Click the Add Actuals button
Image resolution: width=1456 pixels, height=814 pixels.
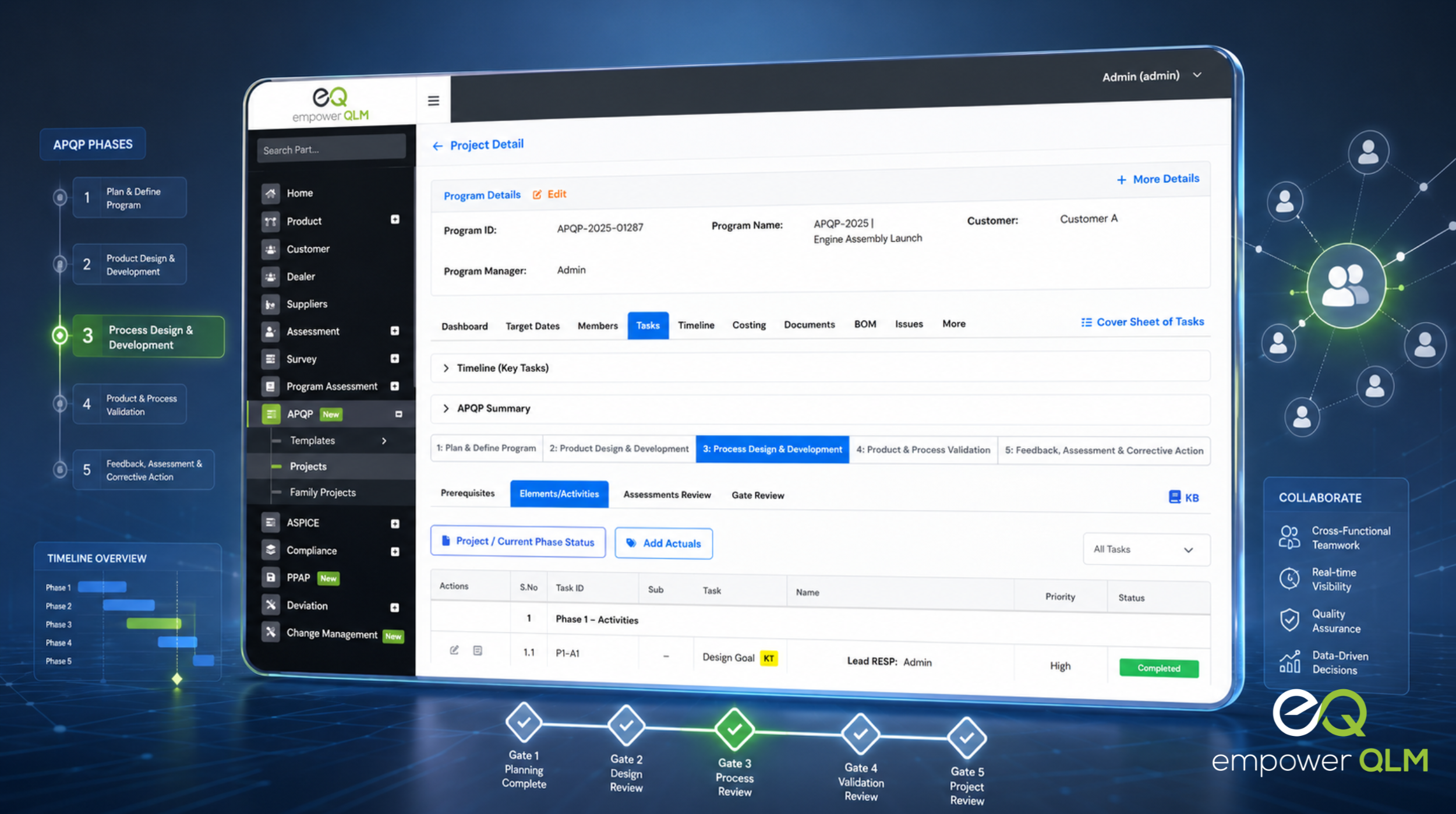pyautogui.click(x=663, y=544)
